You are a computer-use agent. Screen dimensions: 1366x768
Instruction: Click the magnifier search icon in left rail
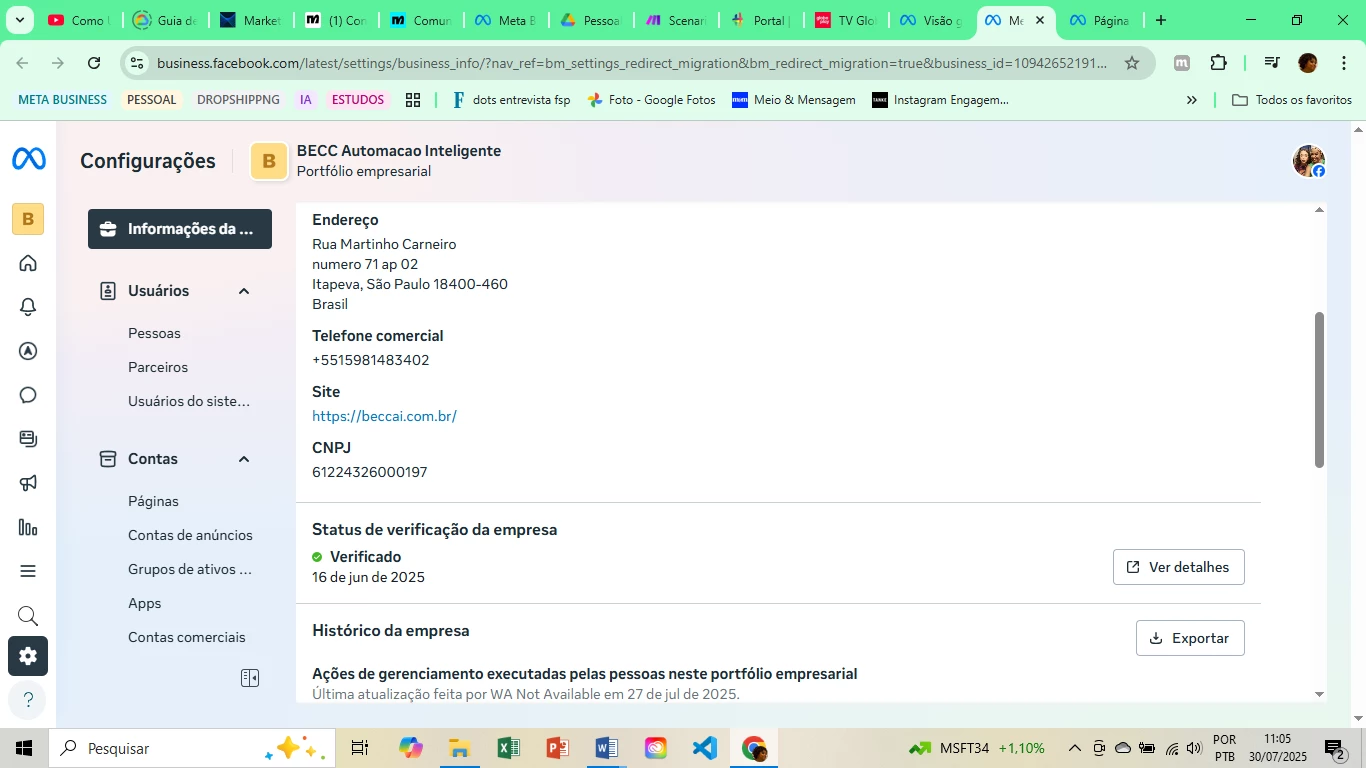(x=28, y=615)
